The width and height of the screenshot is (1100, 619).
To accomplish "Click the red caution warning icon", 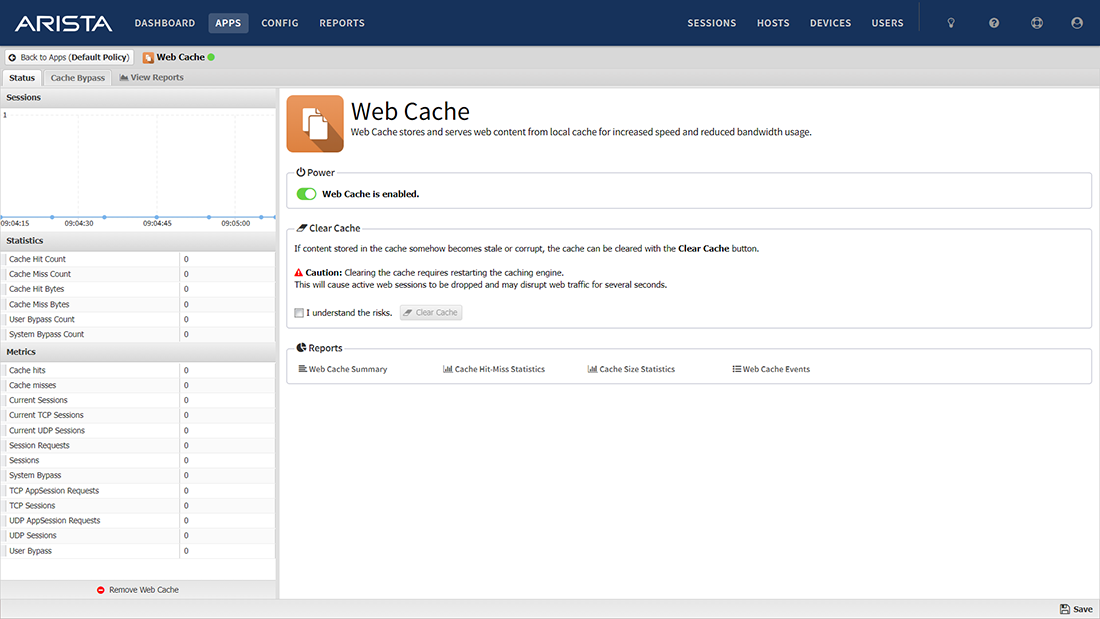I will pos(298,272).
